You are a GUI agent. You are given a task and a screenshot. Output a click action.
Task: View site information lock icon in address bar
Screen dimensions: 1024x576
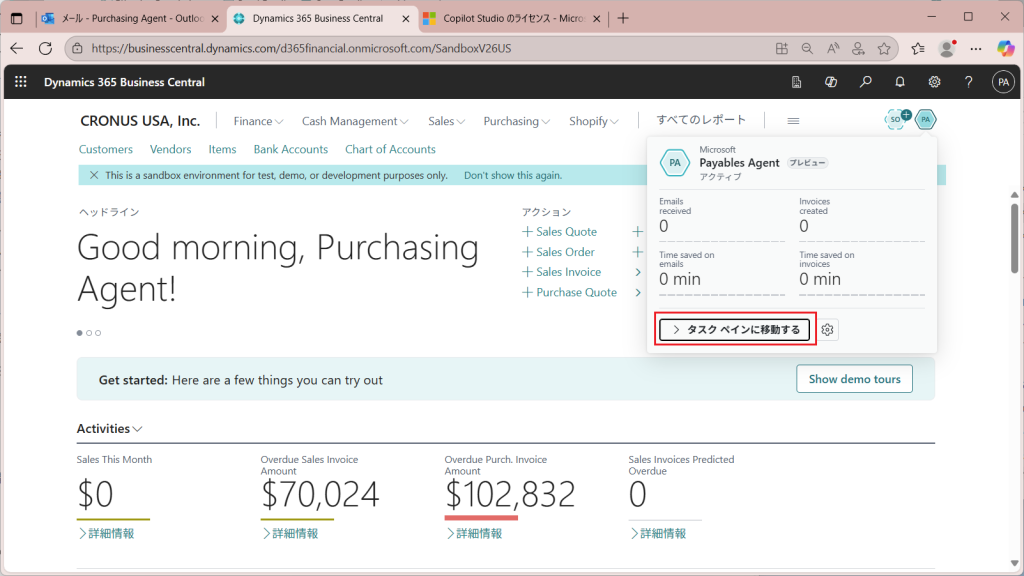(x=77, y=48)
